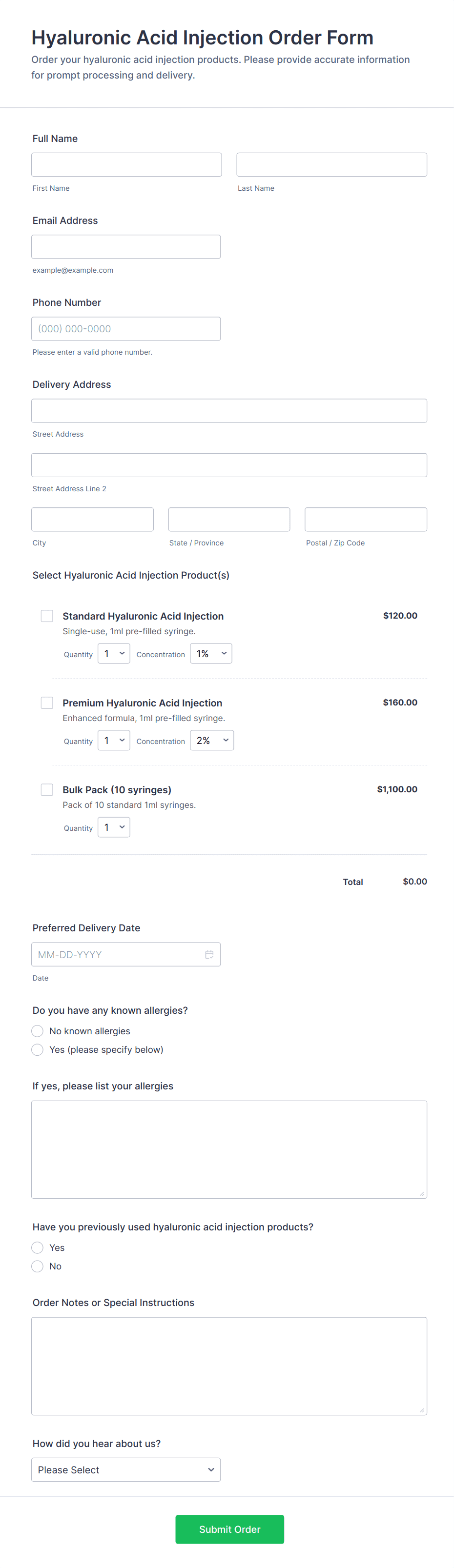Select the Bulk Pack (10 syringes) checkbox
Viewport: 454px width, 1568px height.
click(47, 789)
